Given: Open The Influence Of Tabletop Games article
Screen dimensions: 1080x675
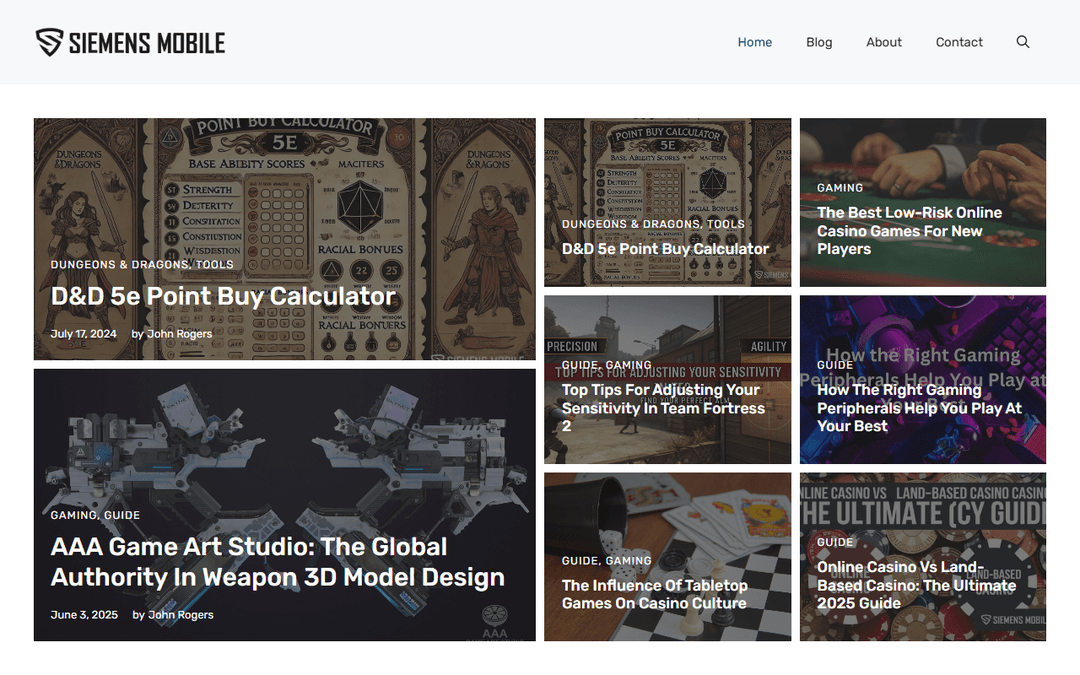Looking at the screenshot, I should (654, 594).
